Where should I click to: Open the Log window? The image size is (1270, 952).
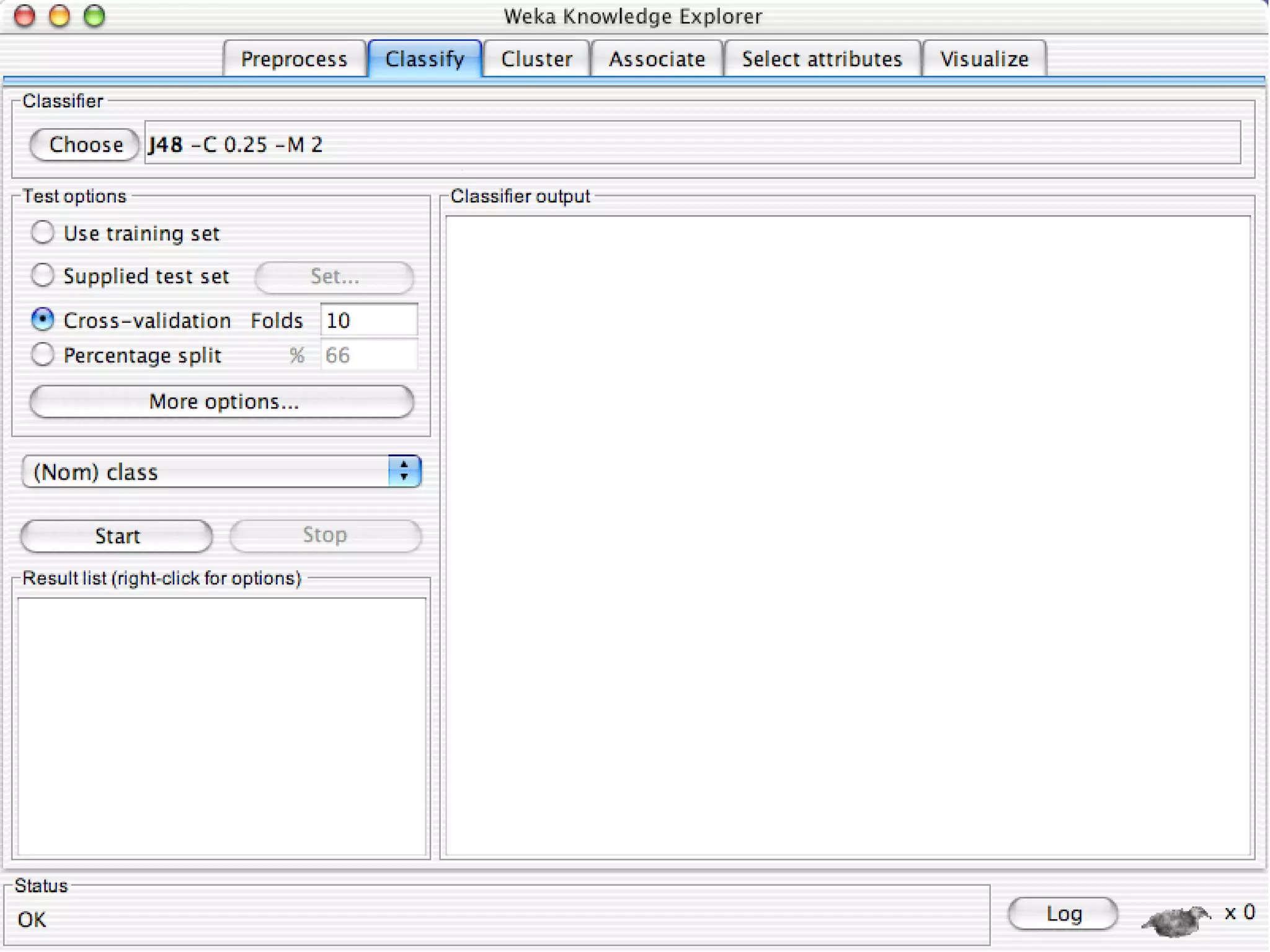click(1063, 914)
